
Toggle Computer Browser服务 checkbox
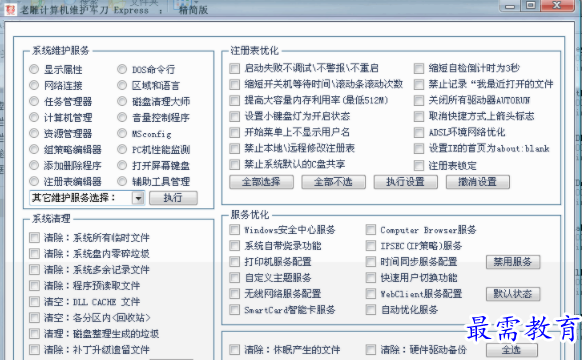coord(371,230)
